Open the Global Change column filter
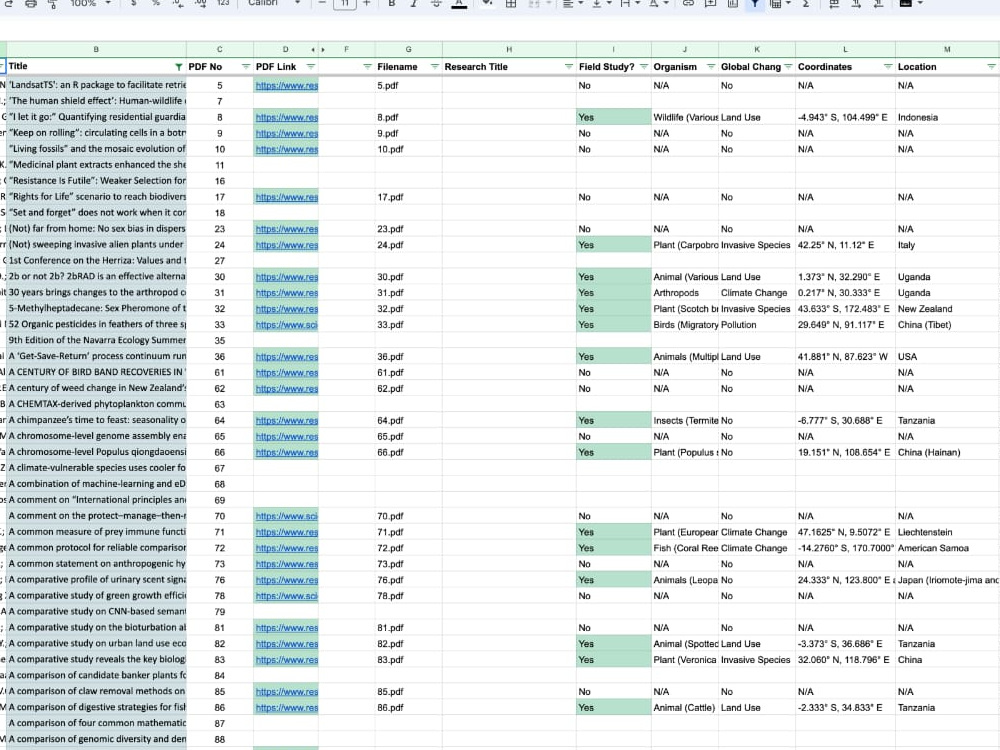Screen dimensions: 1000x750 click(788, 66)
